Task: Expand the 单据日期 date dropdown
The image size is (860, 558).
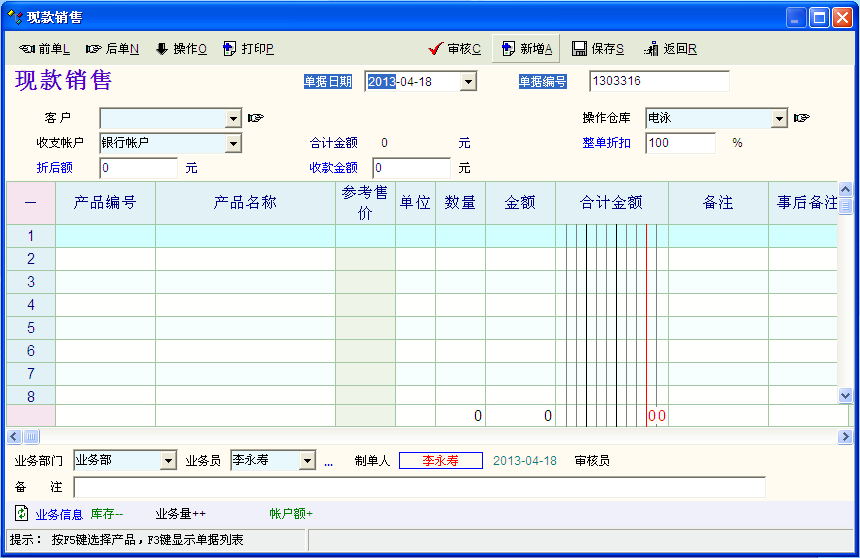Action: click(468, 82)
